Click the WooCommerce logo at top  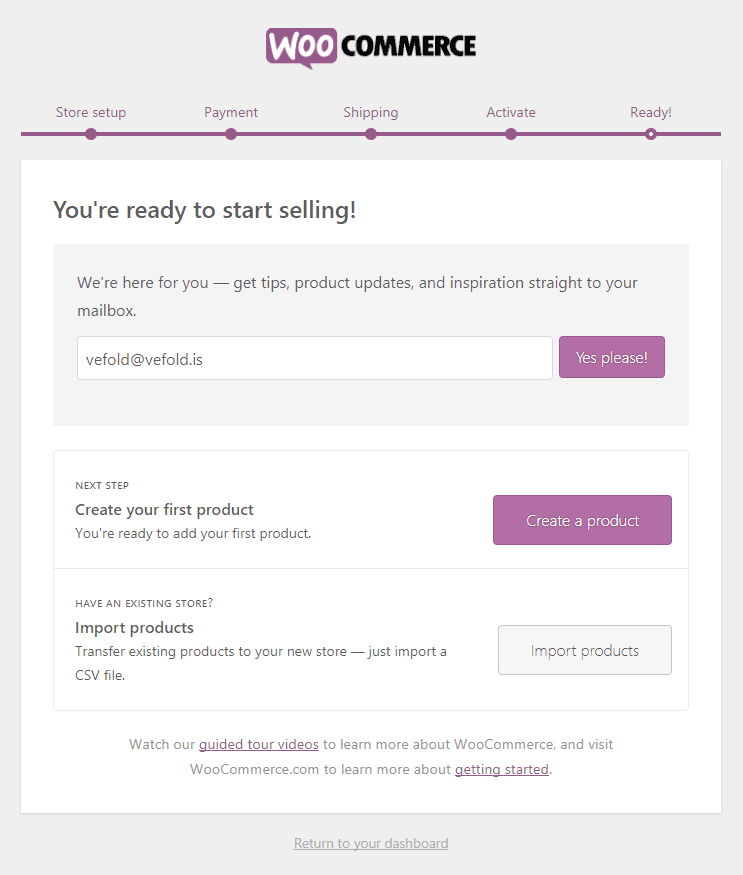pyautogui.click(x=371, y=46)
